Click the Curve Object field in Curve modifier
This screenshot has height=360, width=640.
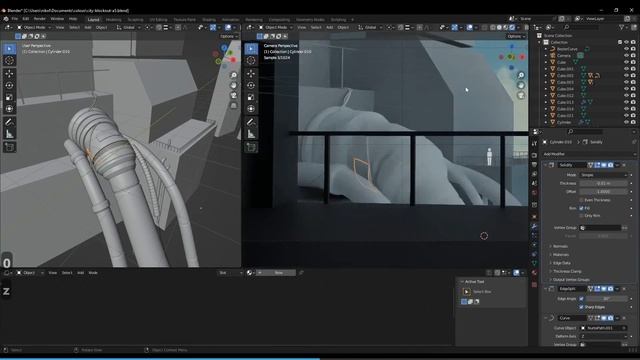(603, 328)
